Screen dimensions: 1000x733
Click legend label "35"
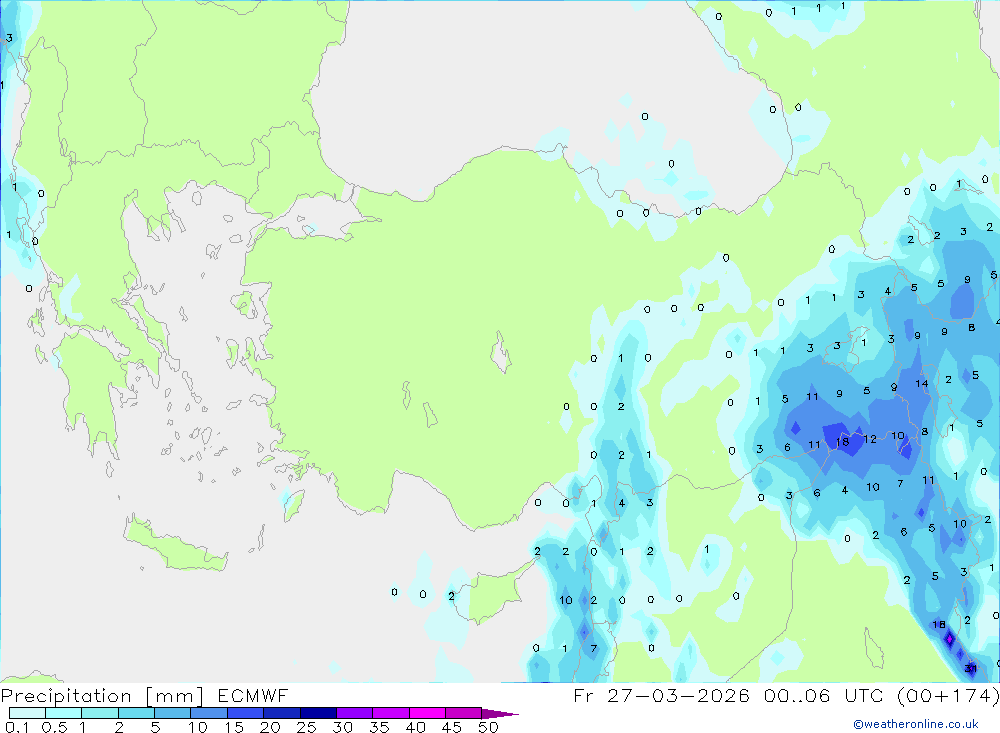(379, 727)
